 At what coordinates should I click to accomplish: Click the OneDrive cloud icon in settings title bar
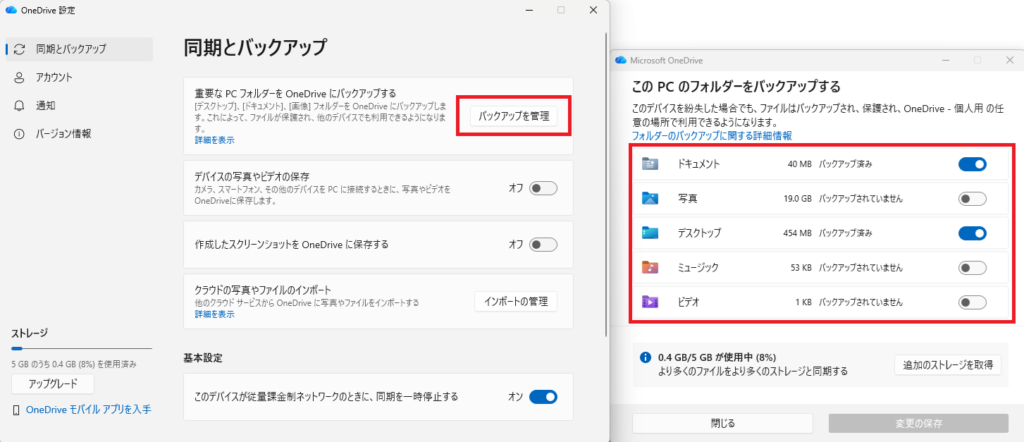(10, 10)
